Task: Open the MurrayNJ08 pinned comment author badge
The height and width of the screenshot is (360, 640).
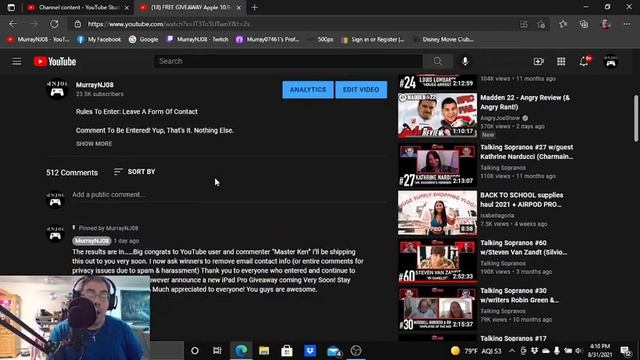Action: coord(92,241)
